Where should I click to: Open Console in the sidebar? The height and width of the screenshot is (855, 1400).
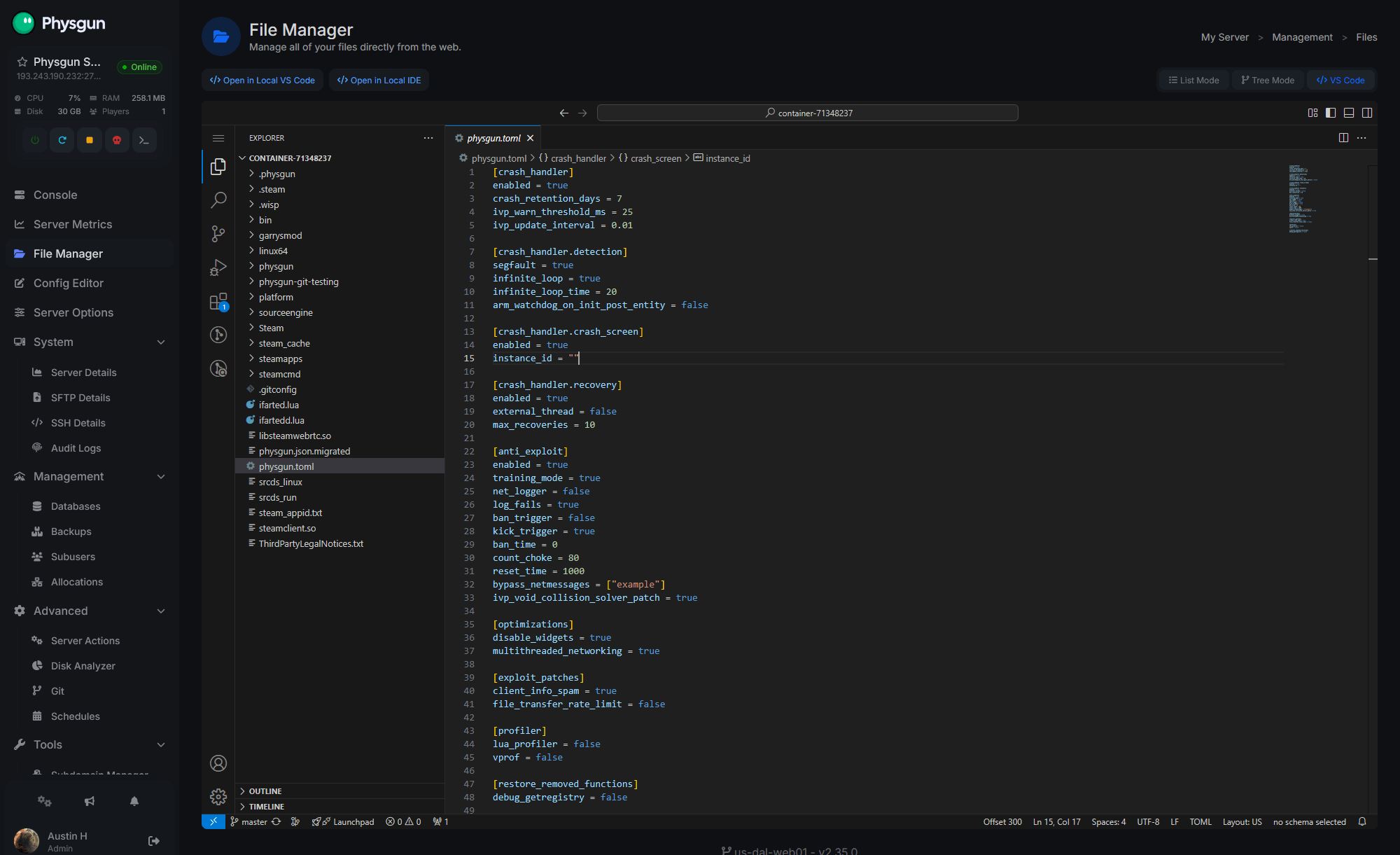(x=90, y=195)
